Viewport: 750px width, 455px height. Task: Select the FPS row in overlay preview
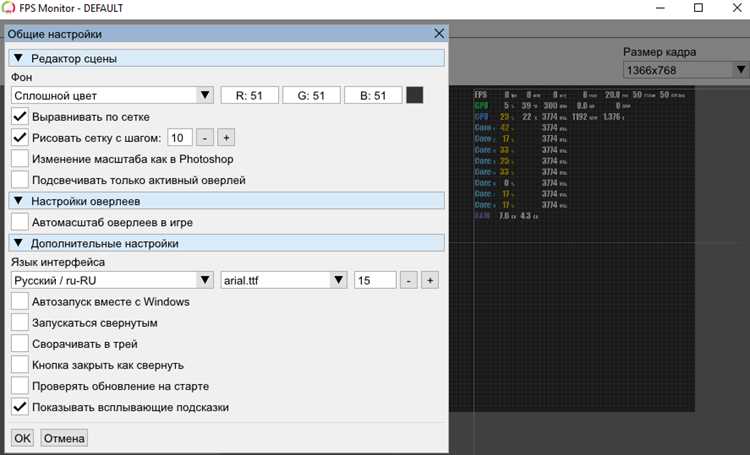(x=580, y=95)
